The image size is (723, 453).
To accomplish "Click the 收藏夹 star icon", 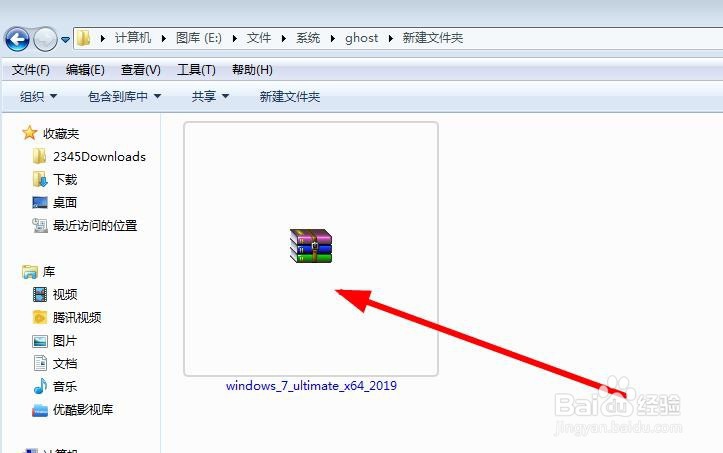I will (x=30, y=133).
